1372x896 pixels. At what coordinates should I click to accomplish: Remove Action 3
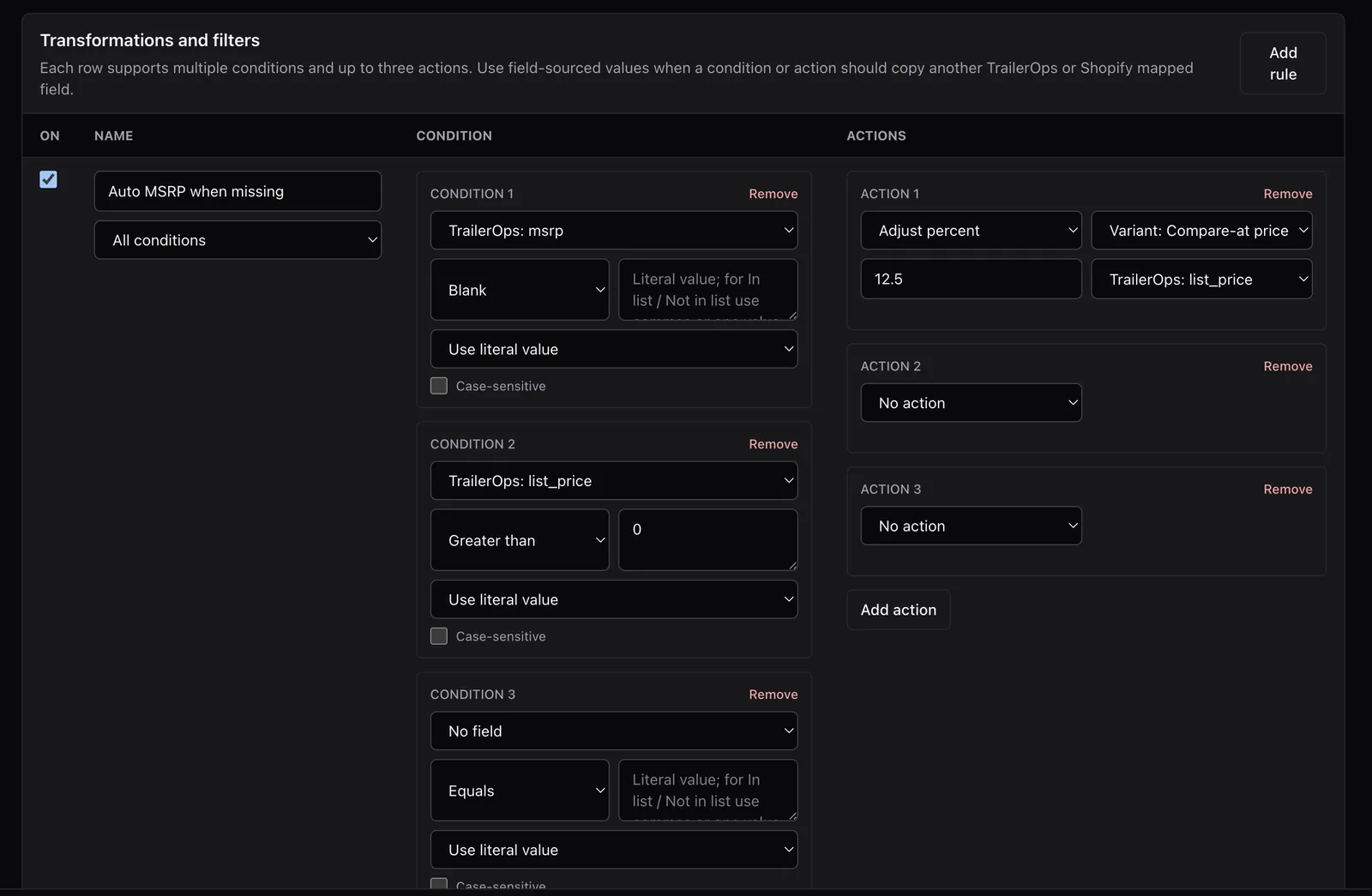(1288, 489)
